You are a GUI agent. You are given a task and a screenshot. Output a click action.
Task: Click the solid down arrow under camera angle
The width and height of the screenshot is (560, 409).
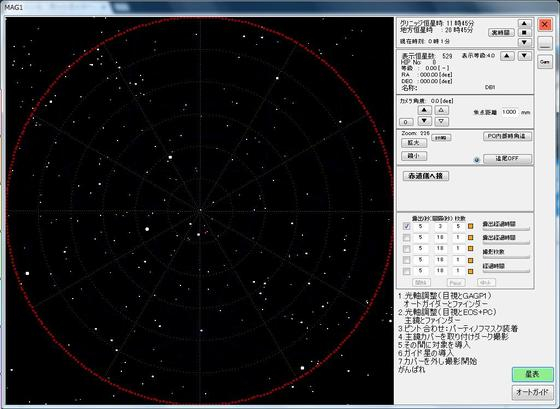click(424, 121)
